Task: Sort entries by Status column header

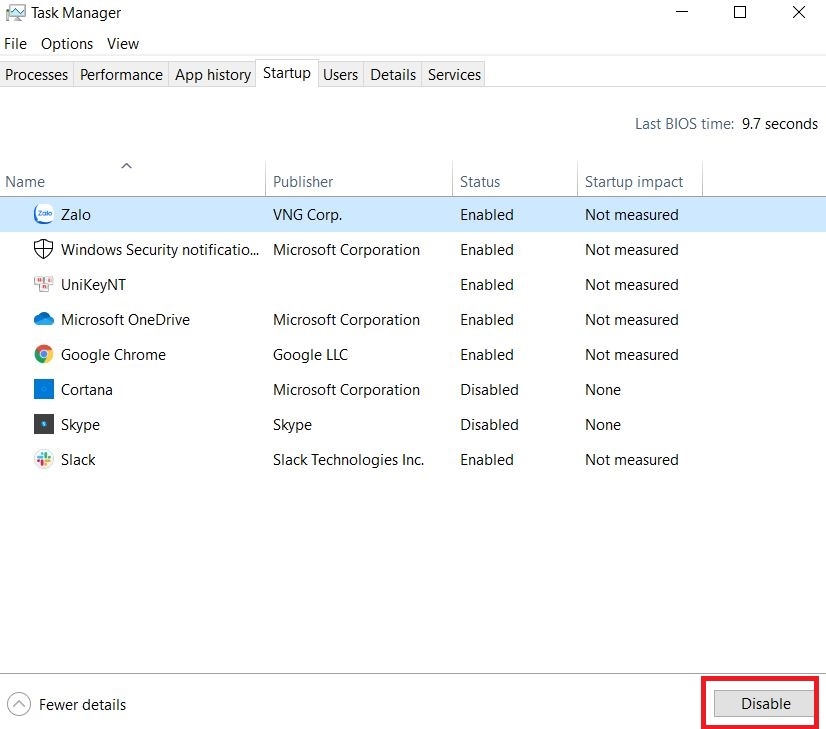Action: (480, 182)
